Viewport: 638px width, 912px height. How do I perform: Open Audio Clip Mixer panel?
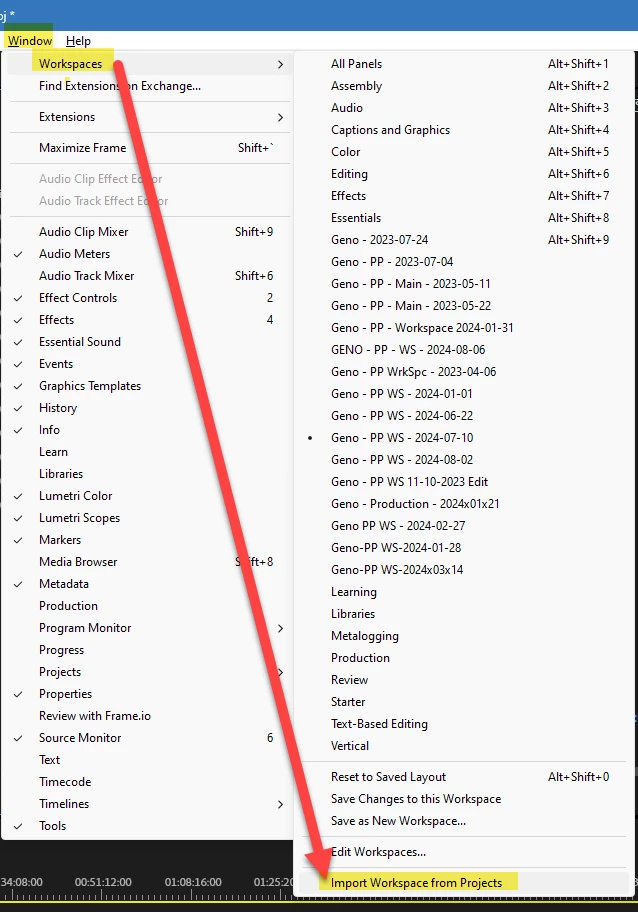pyautogui.click(x=149, y=231)
